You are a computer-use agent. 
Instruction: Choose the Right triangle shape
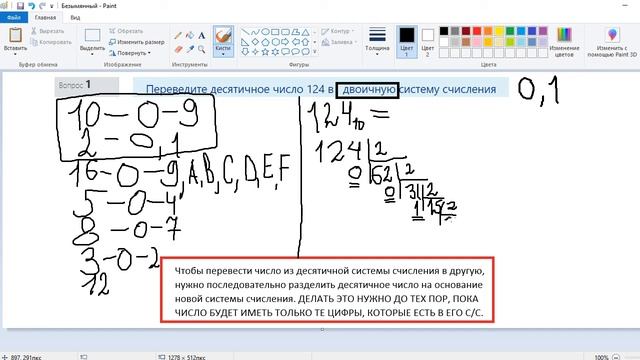pyautogui.click(x=245, y=42)
